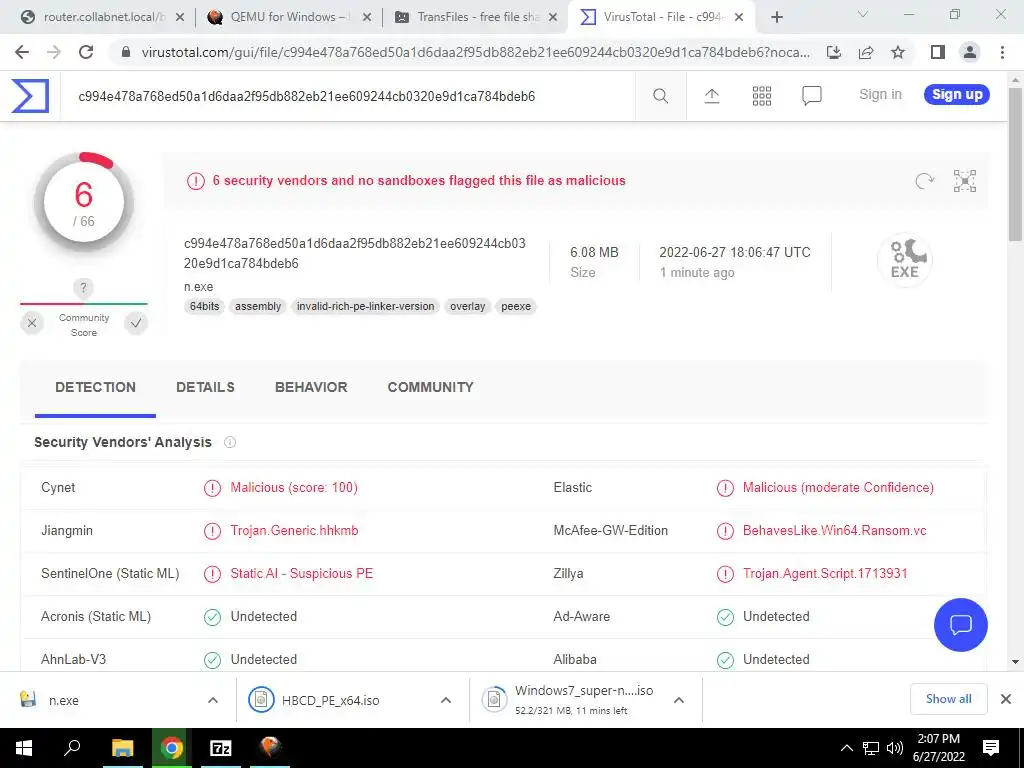This screenshot has height=768, width=1024.
Task: Switch to TransFiles browser tab
Action: point(477,17)
